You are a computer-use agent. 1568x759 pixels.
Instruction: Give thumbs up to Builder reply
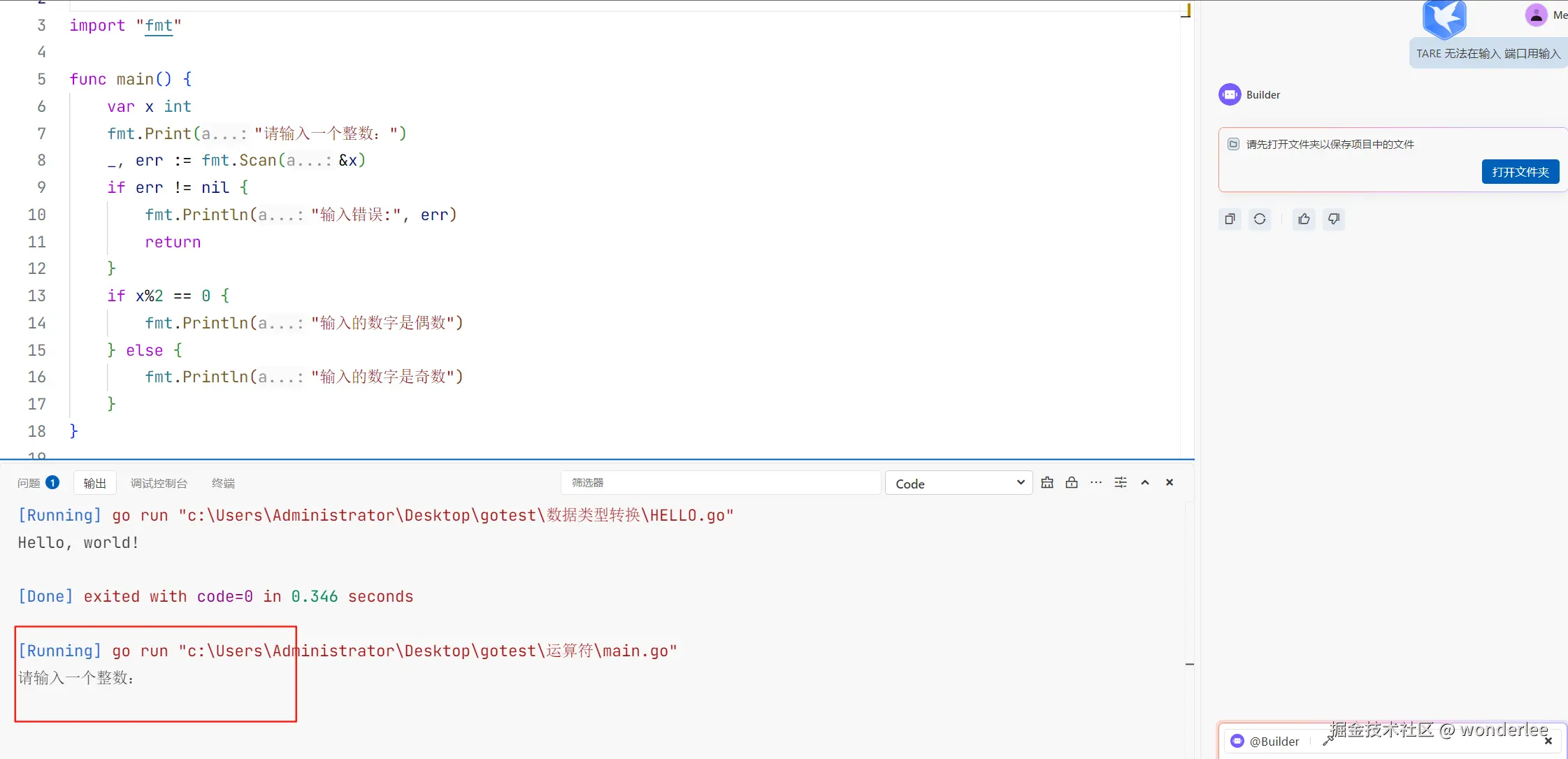tap(1304, 219)
